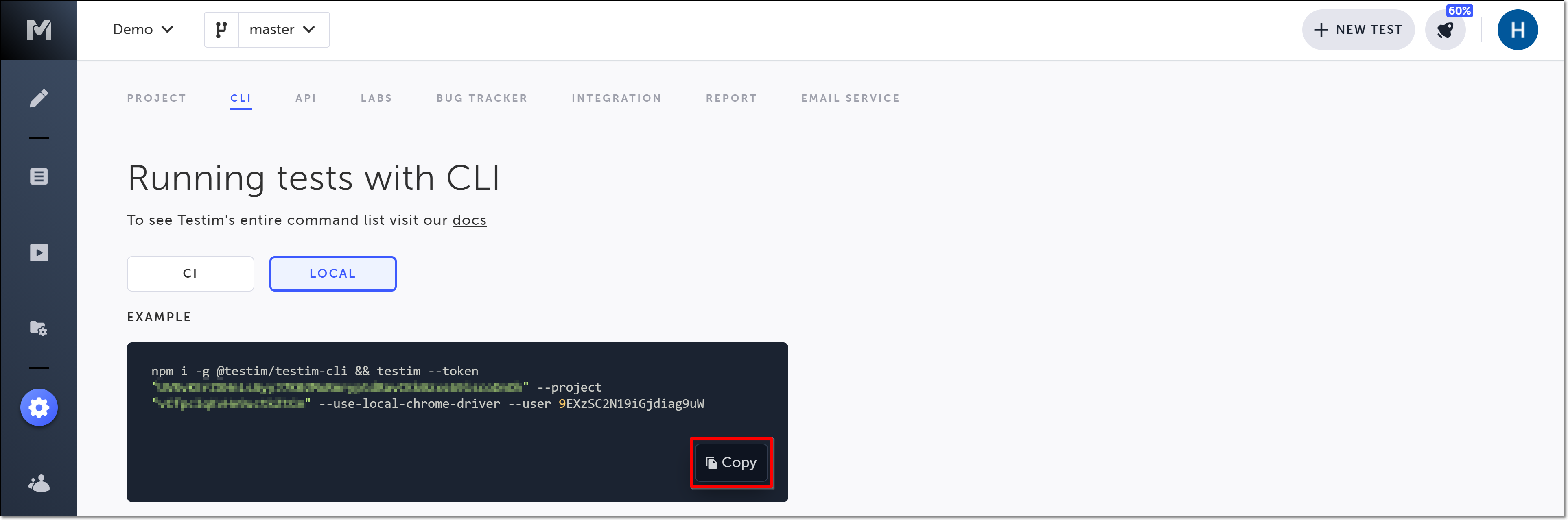Select the CI mode toggle button

[190, 274]
